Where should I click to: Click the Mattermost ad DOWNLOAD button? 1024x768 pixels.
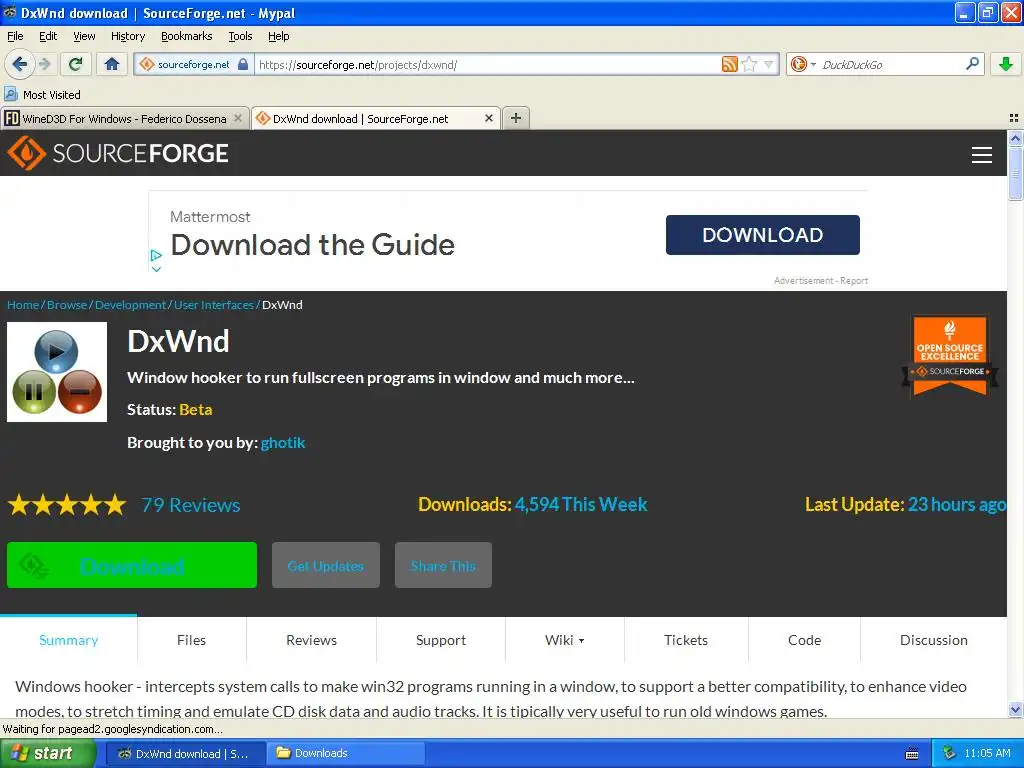click(762, 234)
